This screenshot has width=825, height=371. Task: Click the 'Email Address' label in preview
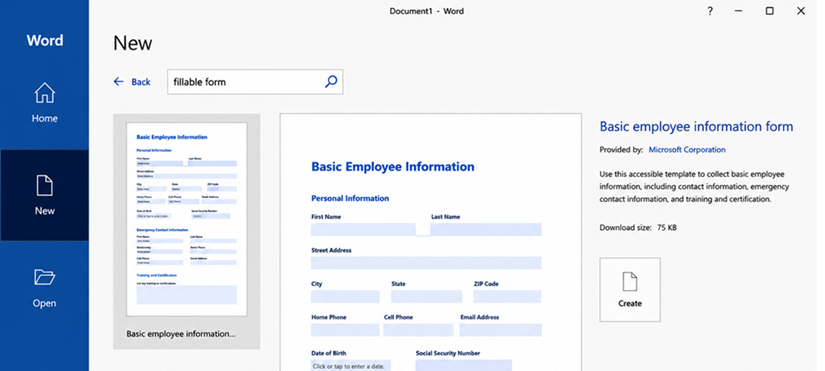[x=479, y=317]
